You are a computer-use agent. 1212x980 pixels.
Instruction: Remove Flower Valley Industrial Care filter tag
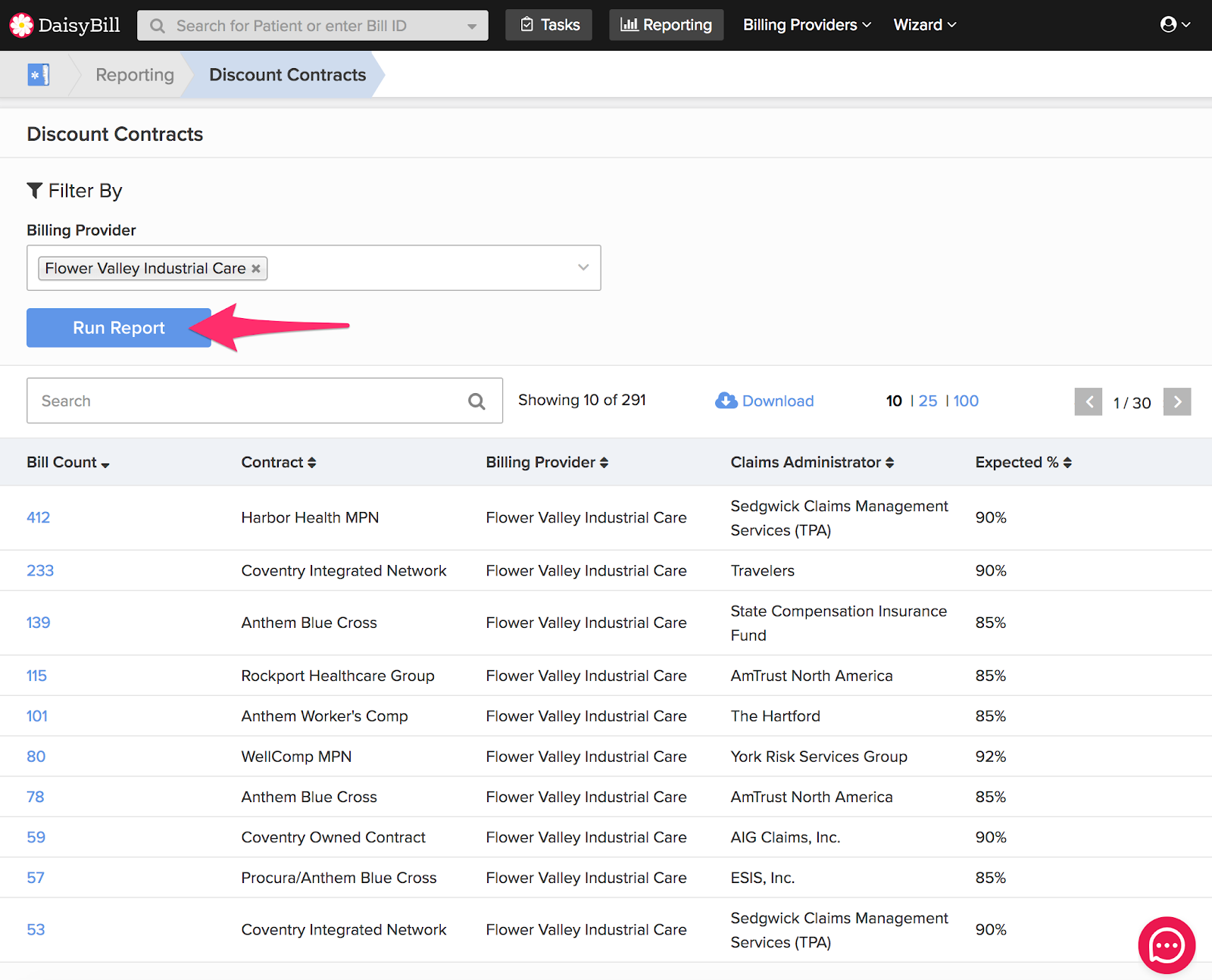click(256, 269)
